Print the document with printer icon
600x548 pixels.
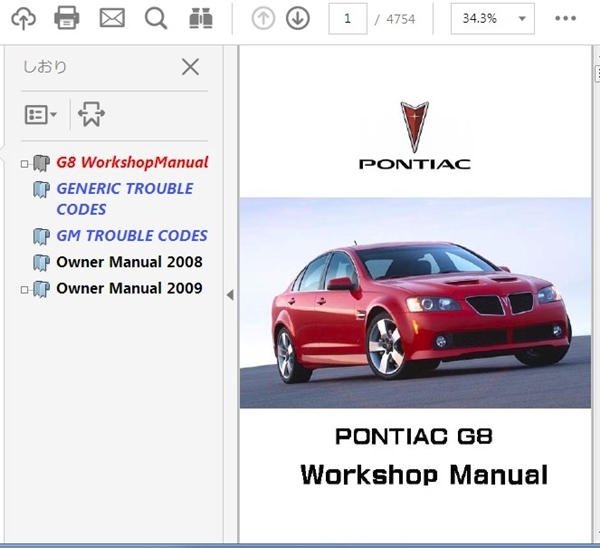67,18
